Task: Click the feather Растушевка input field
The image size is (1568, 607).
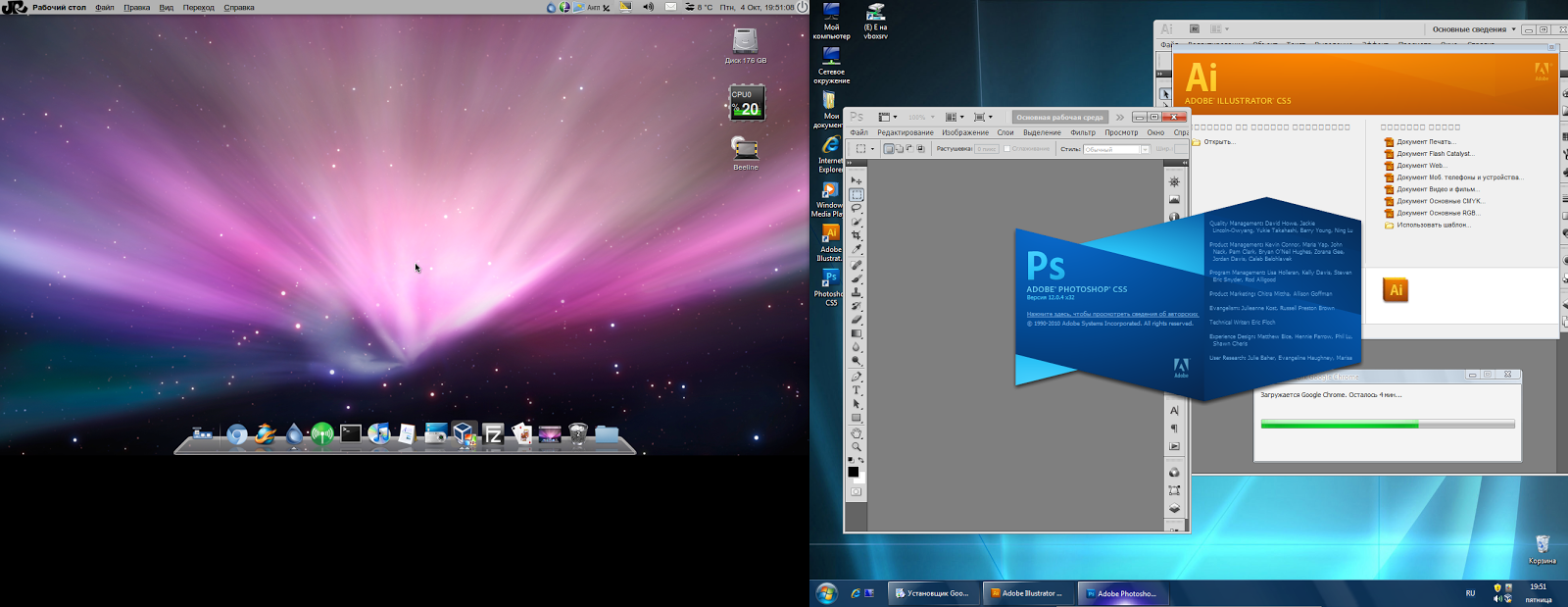Action: [x=986, y=149]
